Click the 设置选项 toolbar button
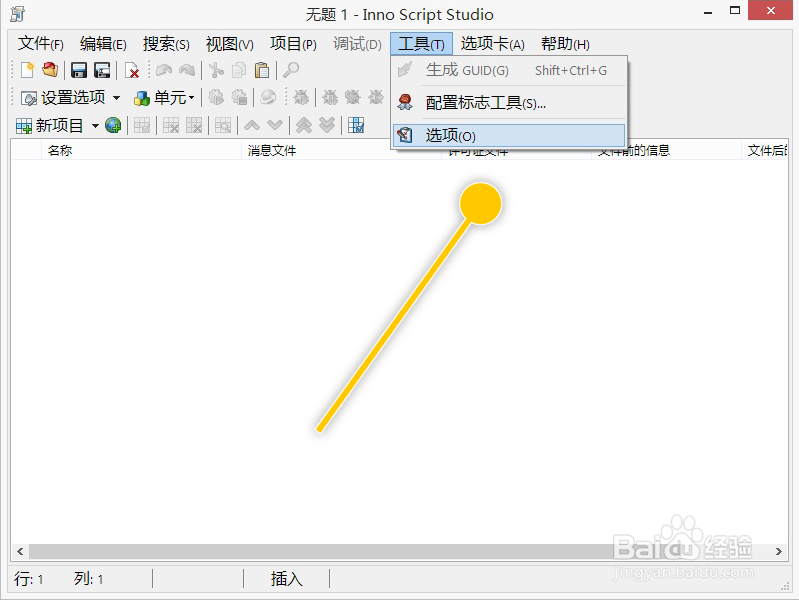 (63, 97)
